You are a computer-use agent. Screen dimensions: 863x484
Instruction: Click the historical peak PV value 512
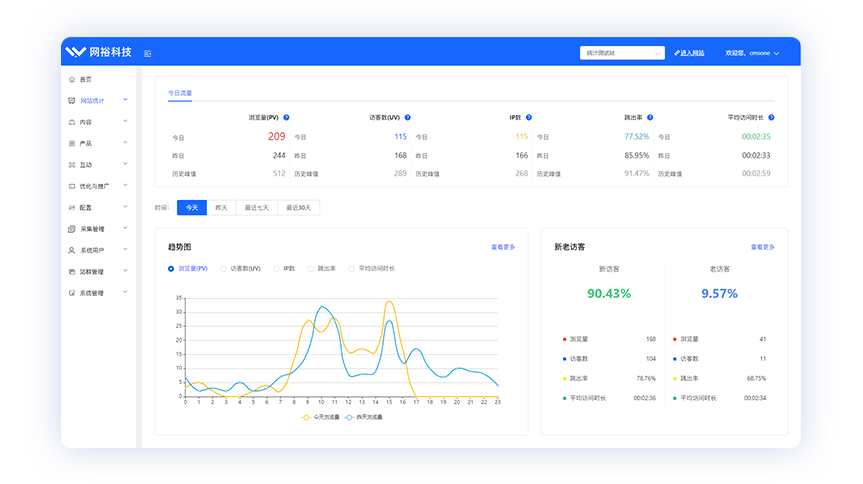point(279,173)
